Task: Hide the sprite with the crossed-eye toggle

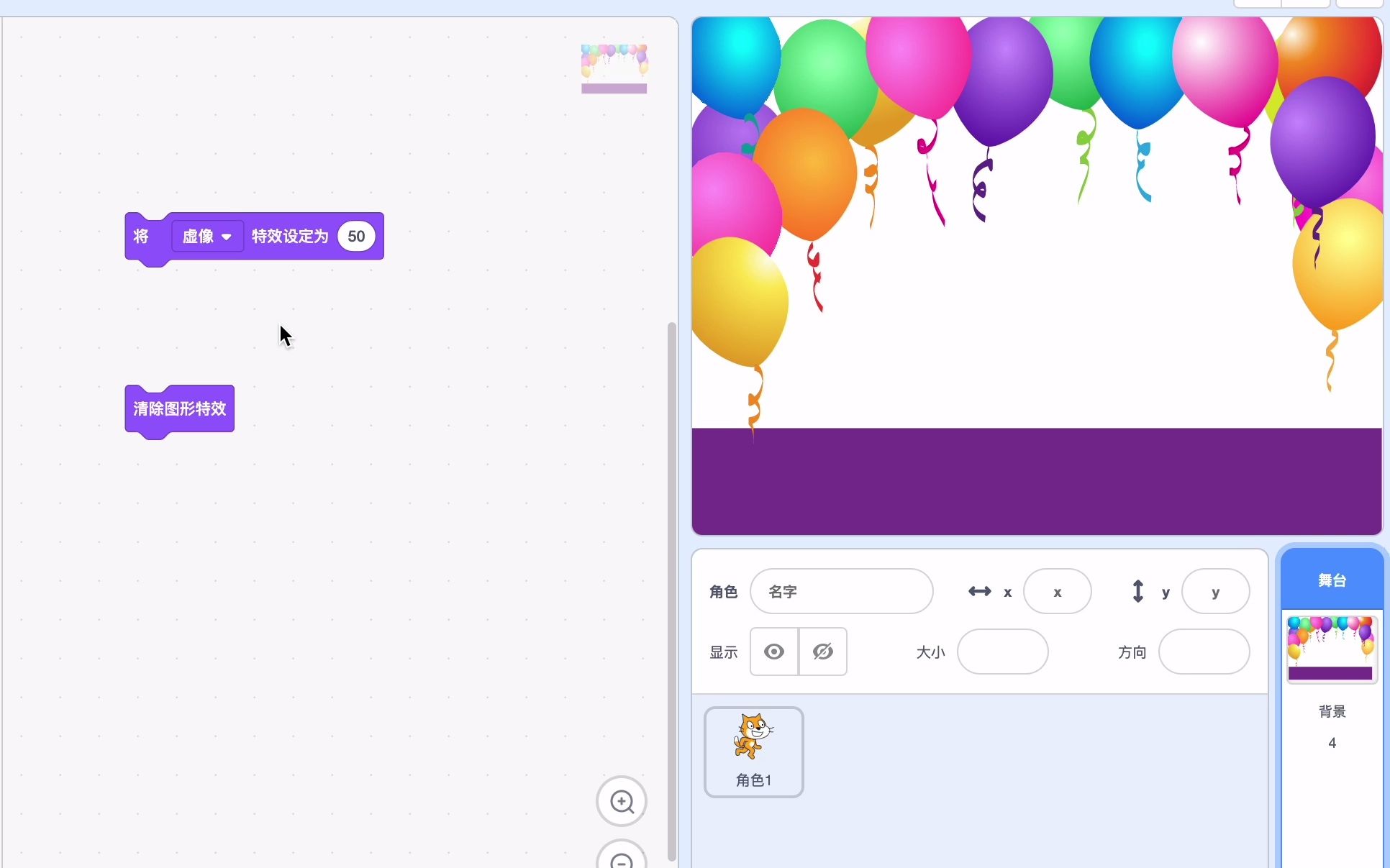Action: tap(823, 652)
